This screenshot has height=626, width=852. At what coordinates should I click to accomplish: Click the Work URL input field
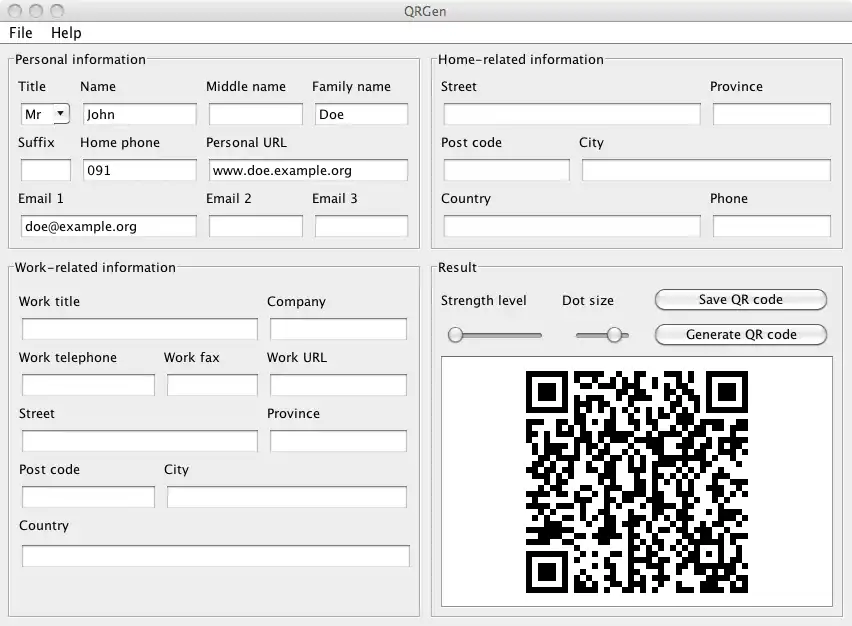pos(338,385)
